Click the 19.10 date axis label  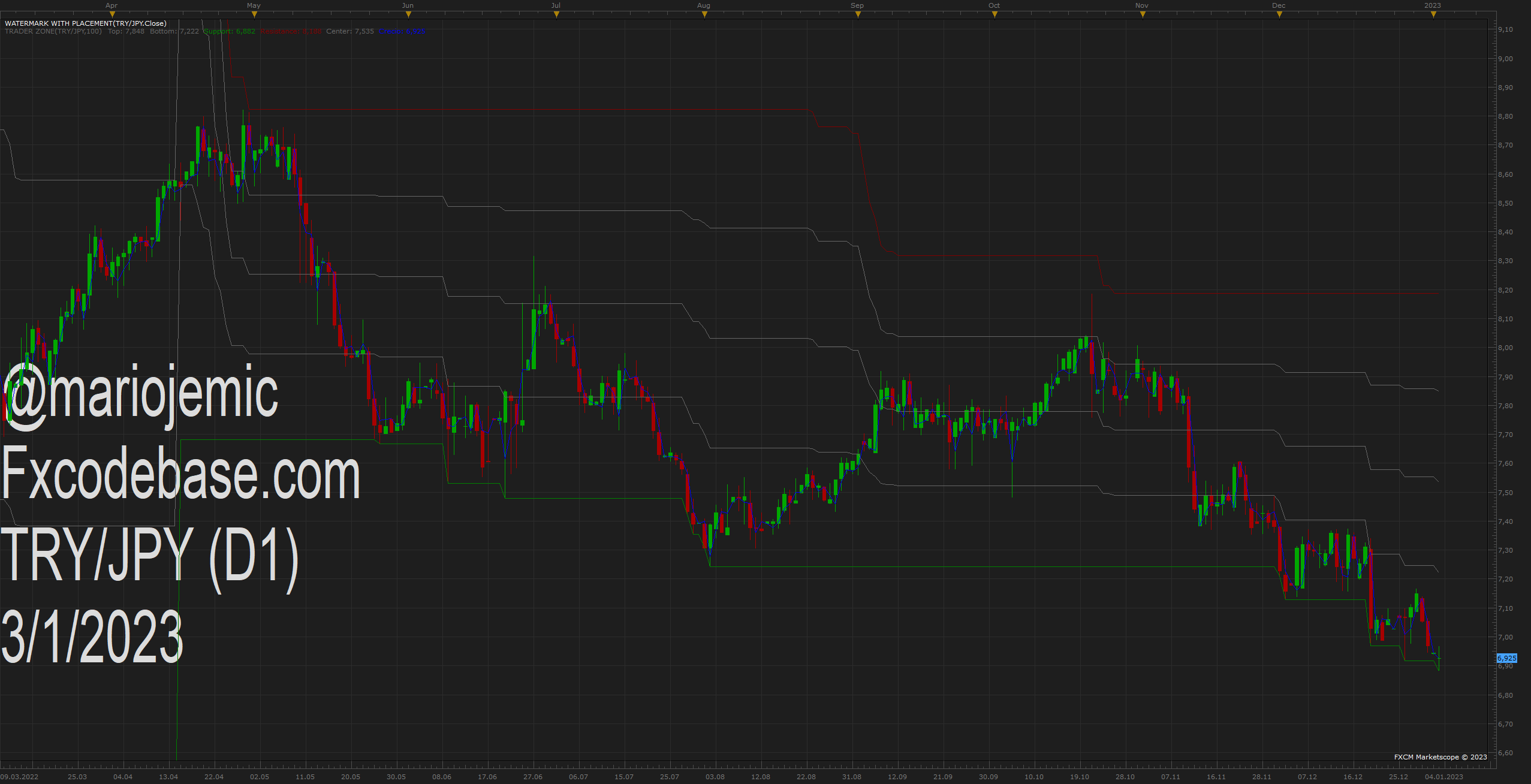click(x=1080, y=777)
